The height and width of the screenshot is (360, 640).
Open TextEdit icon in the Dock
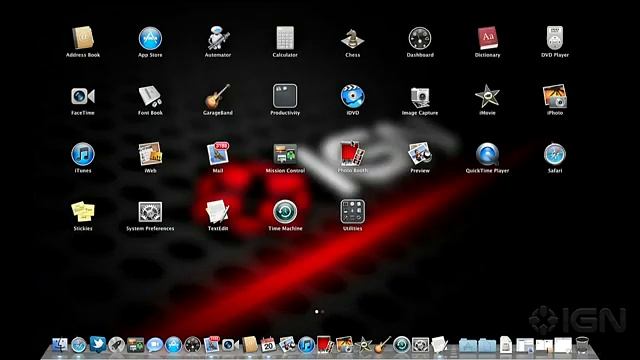tap(439, 344)
